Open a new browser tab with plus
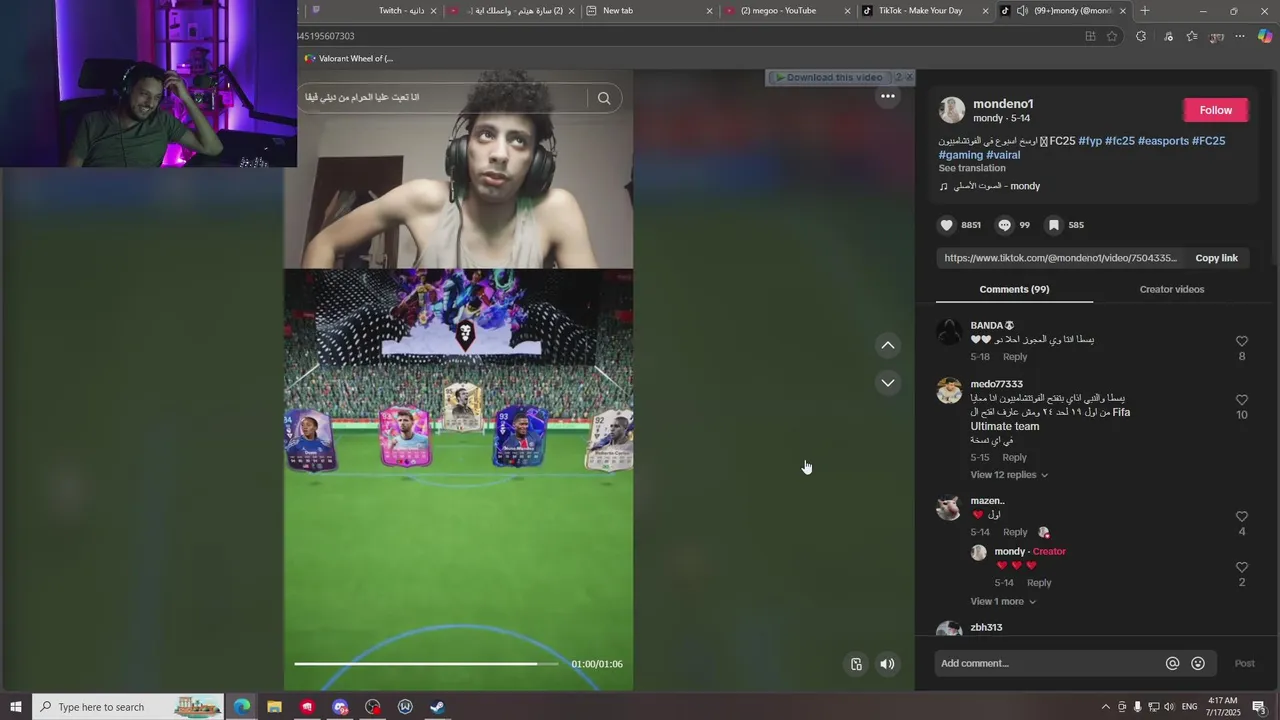The height and width of the screenshot is (720, 1280). coord(1145,11)
